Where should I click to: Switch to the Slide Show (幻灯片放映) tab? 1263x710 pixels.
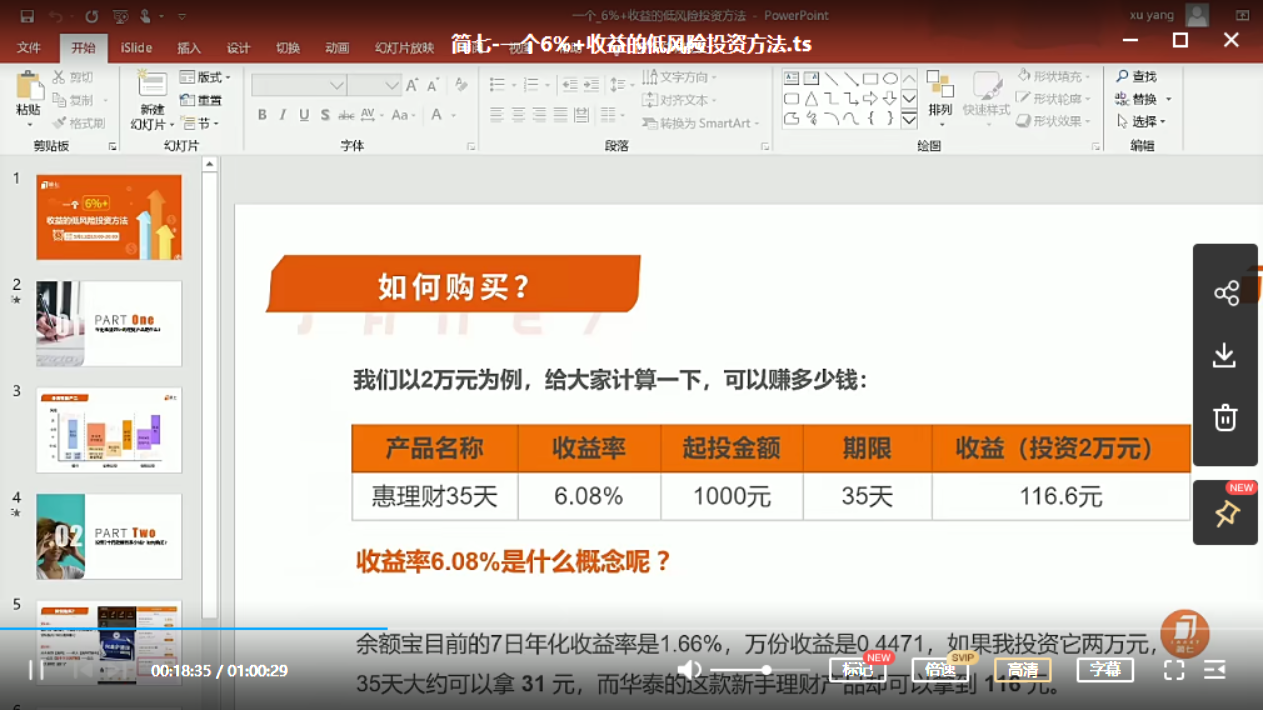click(x=405, y=48)
